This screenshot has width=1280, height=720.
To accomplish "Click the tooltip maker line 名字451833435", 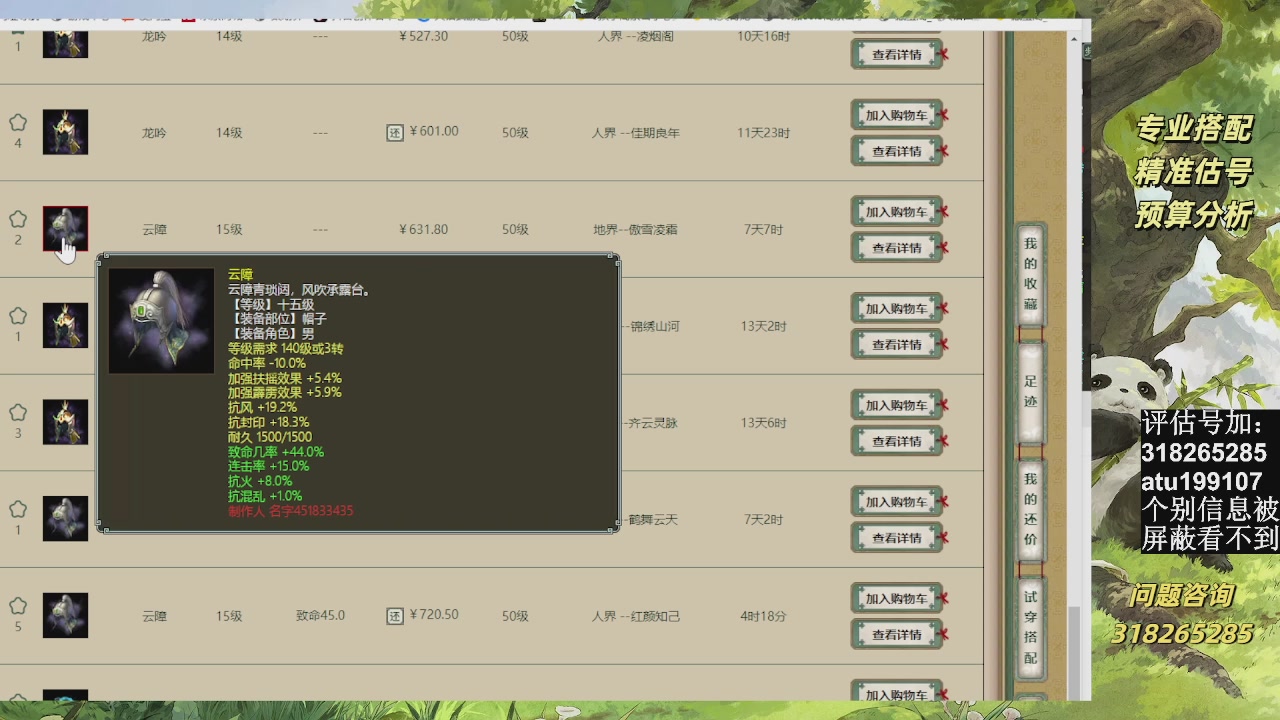I will (x=291, y=510).
